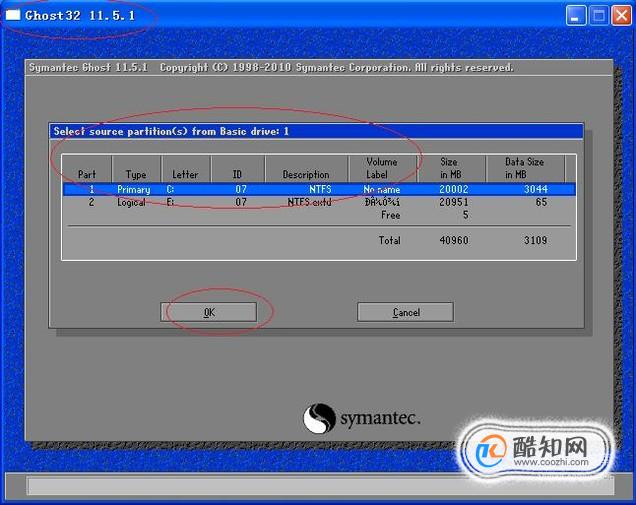Maximize the Ghost32 window
The height and width of the screenshot is (505, 636).
pyautogui.click(x=598, y=16)
